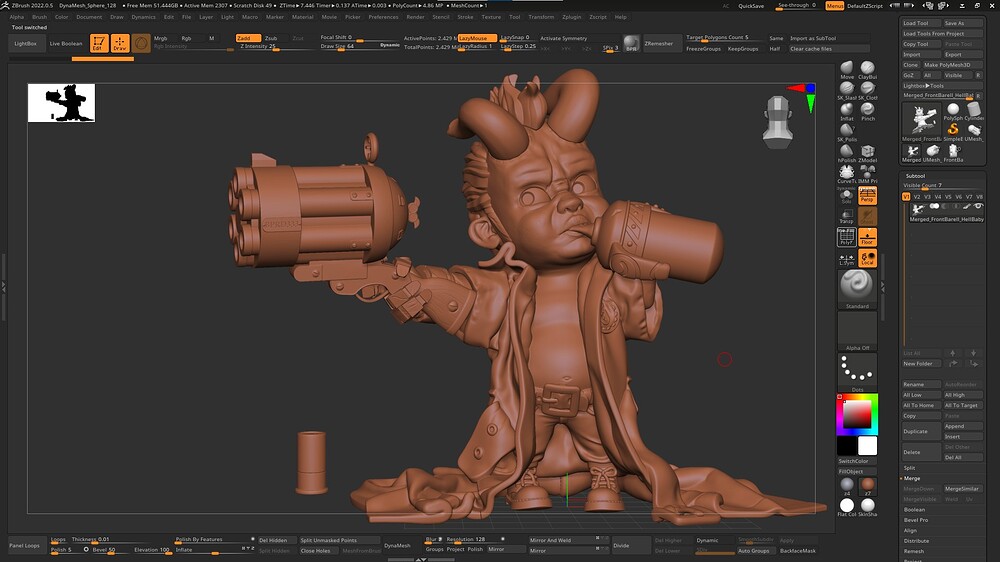This screenshot has height=562, width=1000.
Task: Toggle PolyF wireframe display
Action: [846, 237]
